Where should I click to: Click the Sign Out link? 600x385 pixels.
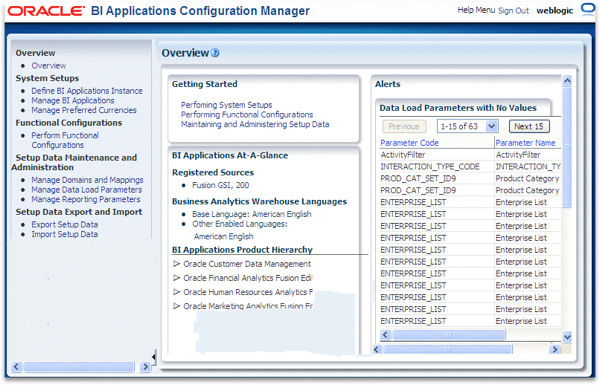(514, 11)
